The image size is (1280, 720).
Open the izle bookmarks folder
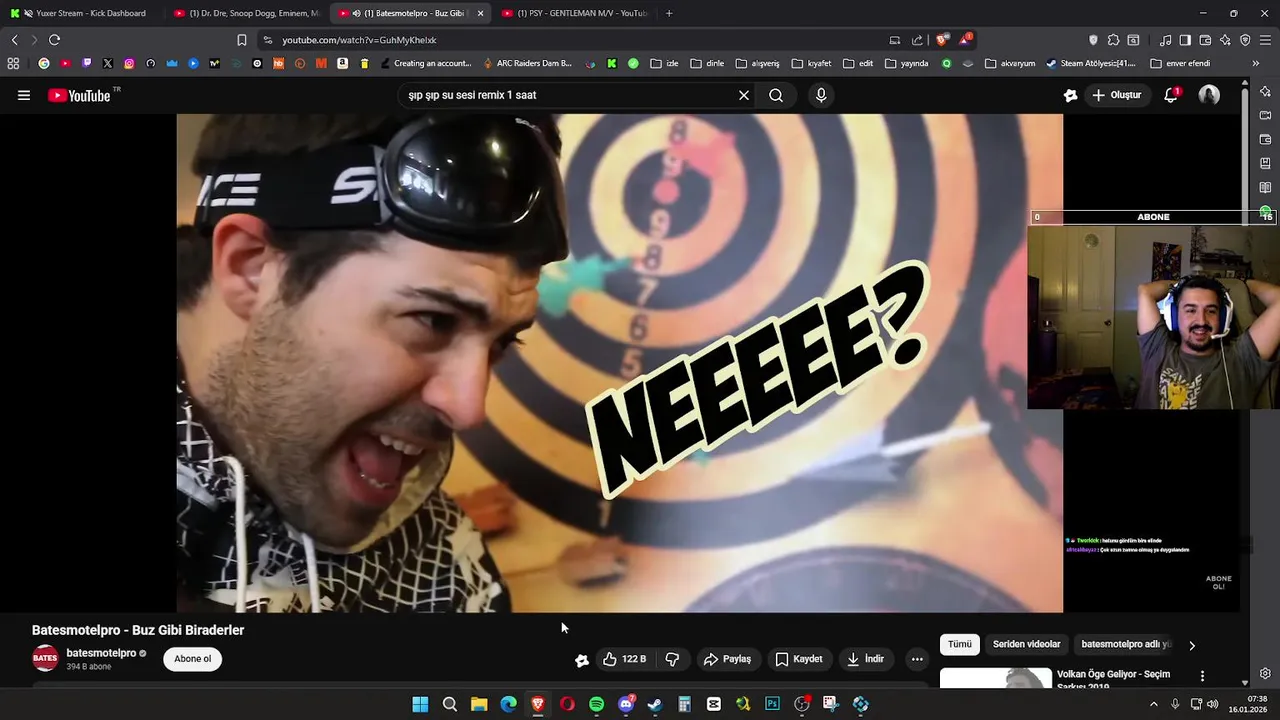[664, 63]
